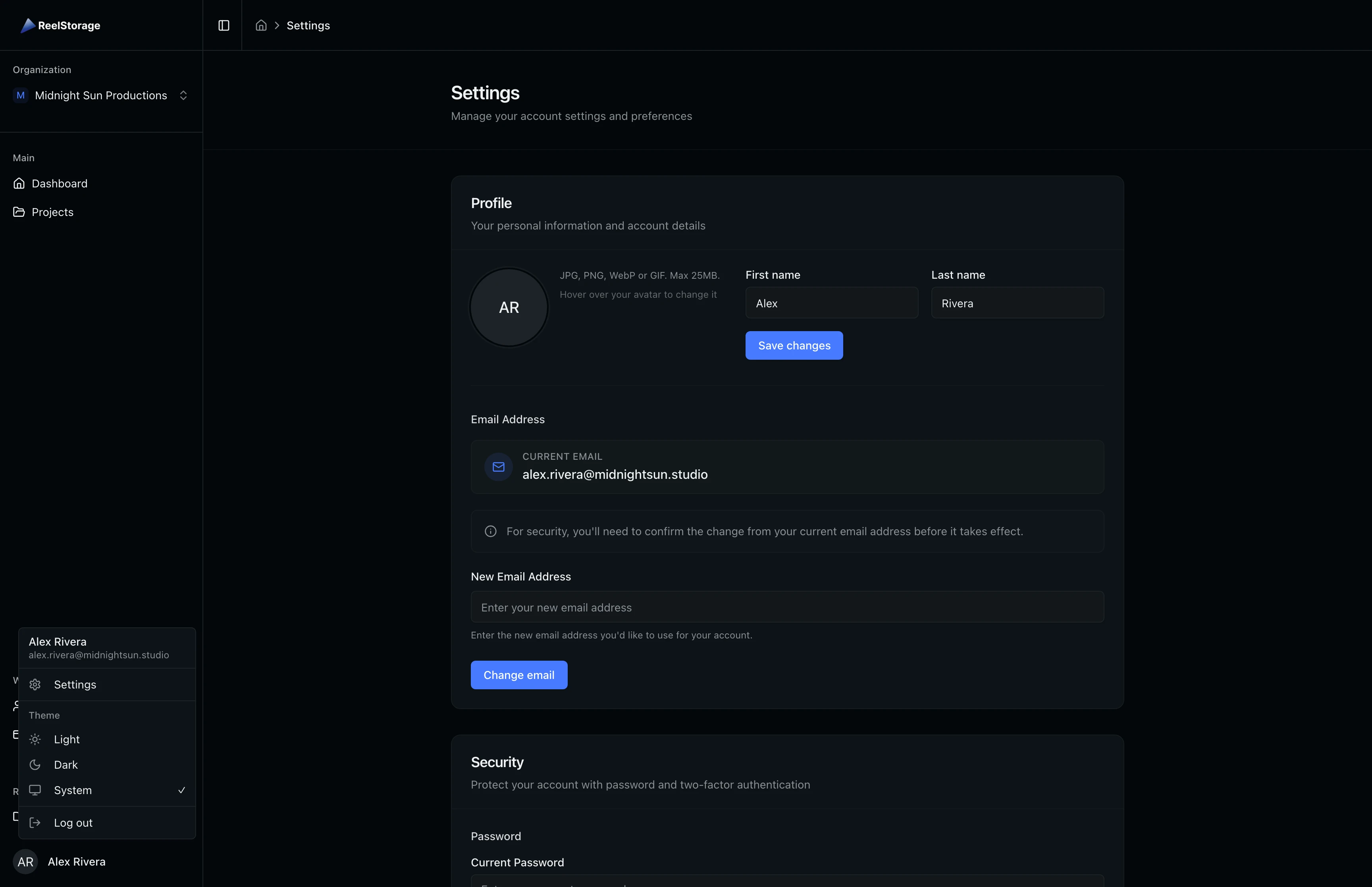Click the settings gear icon in the user menu
Screen dimensions: 1372x887
(35, 684)
